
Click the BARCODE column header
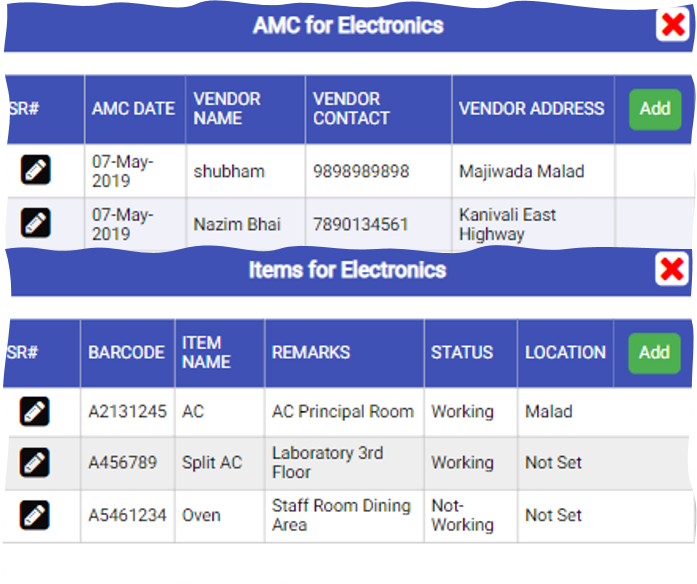(x=127, y=353)
